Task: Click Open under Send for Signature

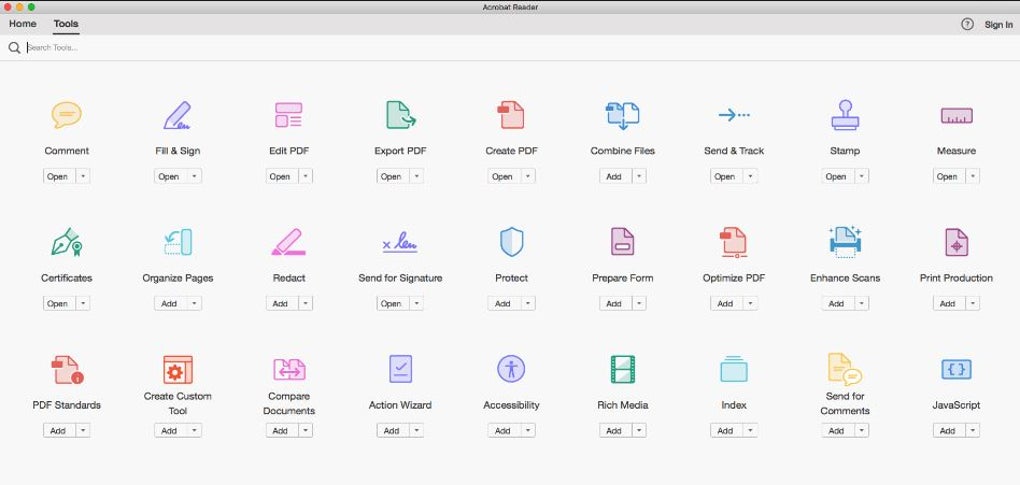Action: (x=392, y=304)
